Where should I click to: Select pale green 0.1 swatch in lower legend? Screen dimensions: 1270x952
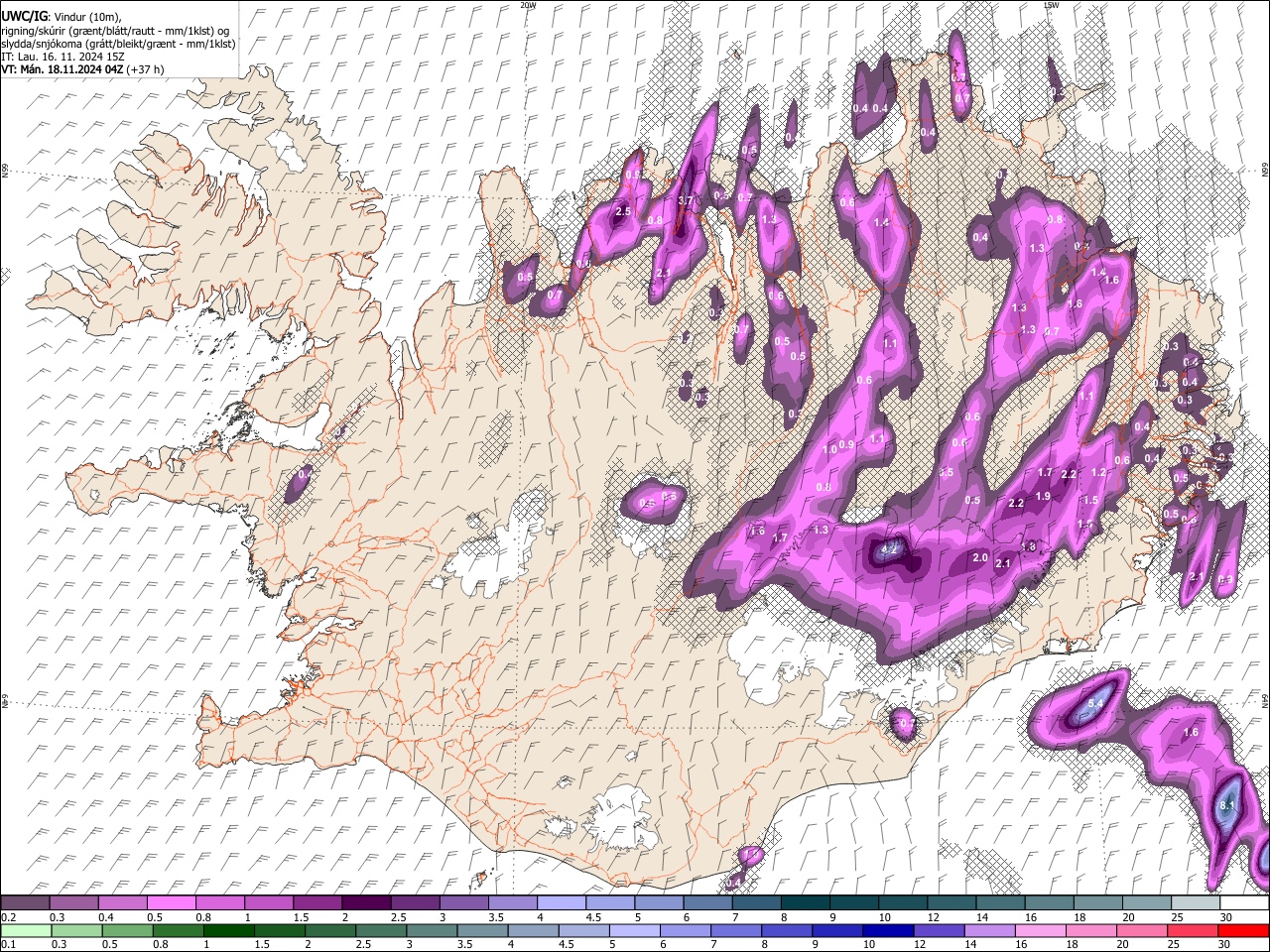26,930
